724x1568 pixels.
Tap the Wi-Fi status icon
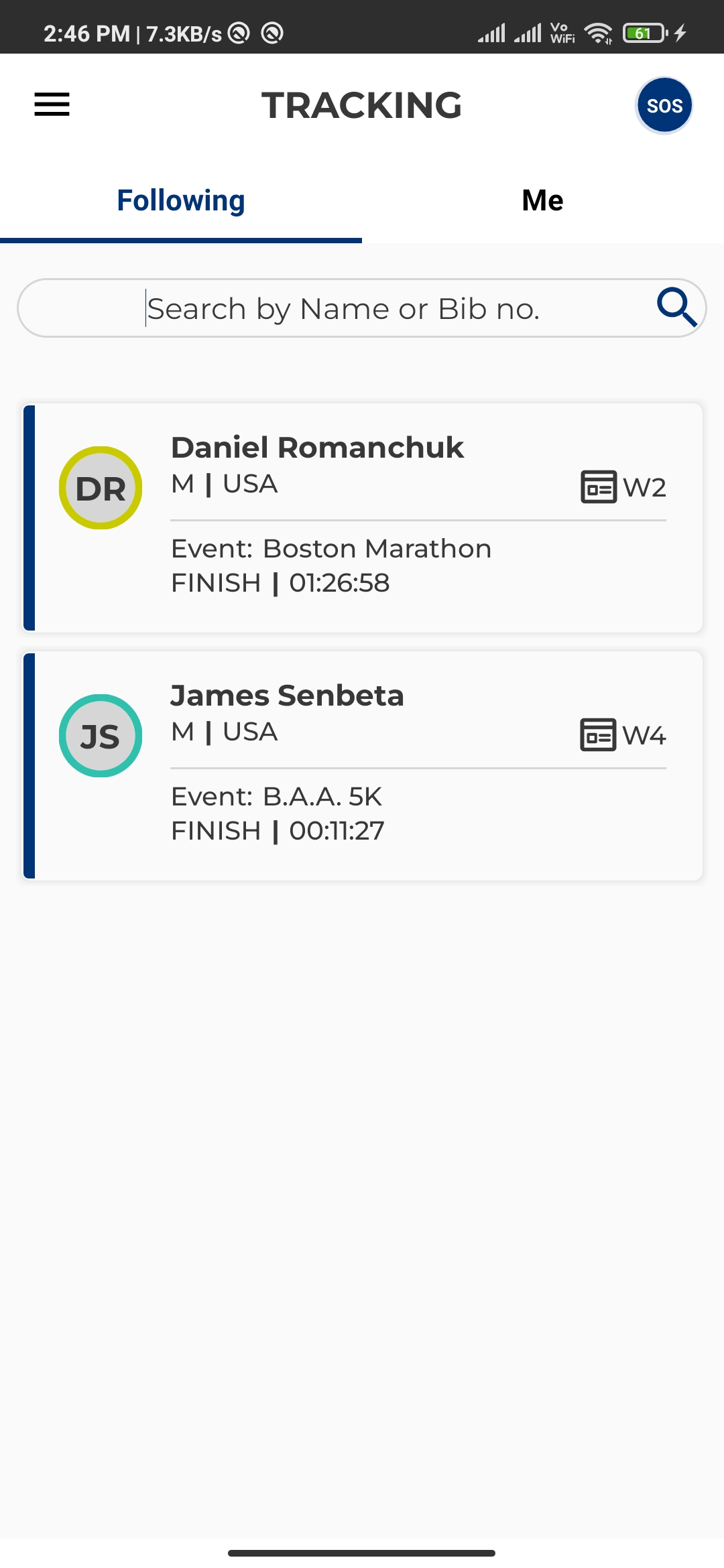coord(597,33)
